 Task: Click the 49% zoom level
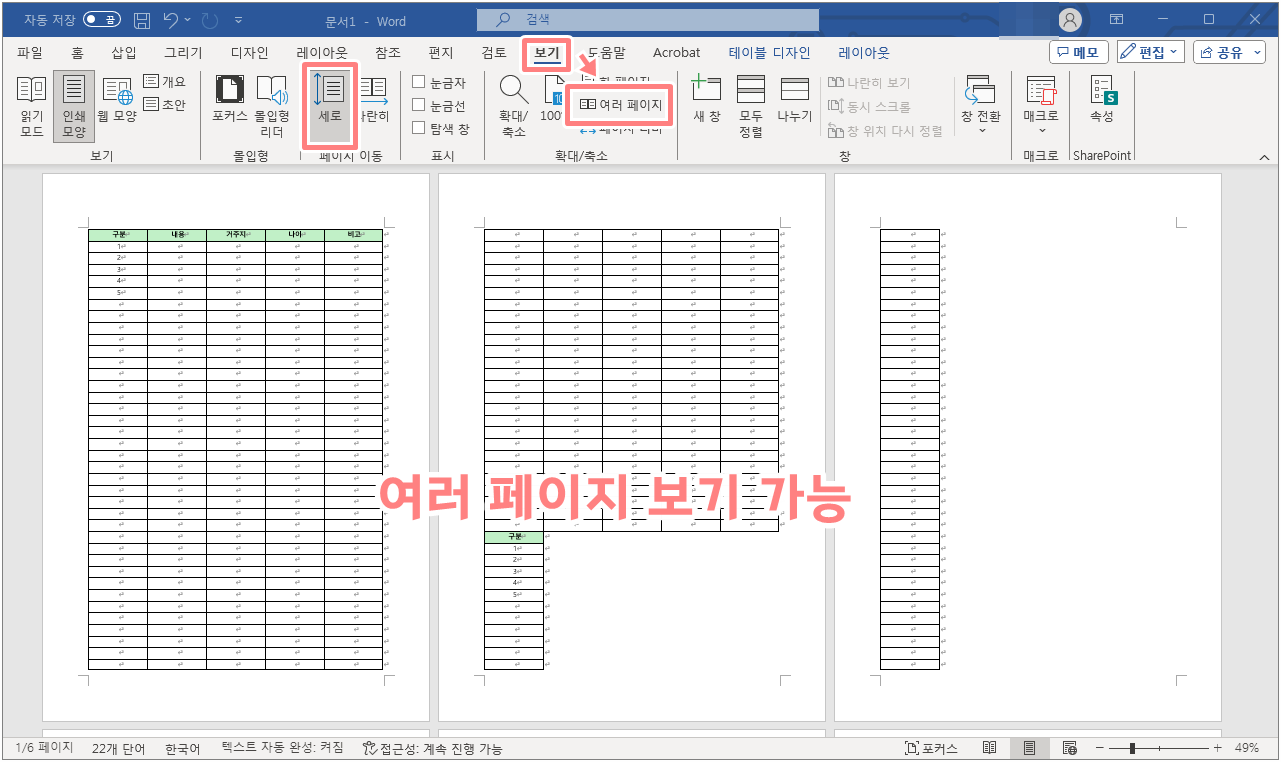point(1246,748)
